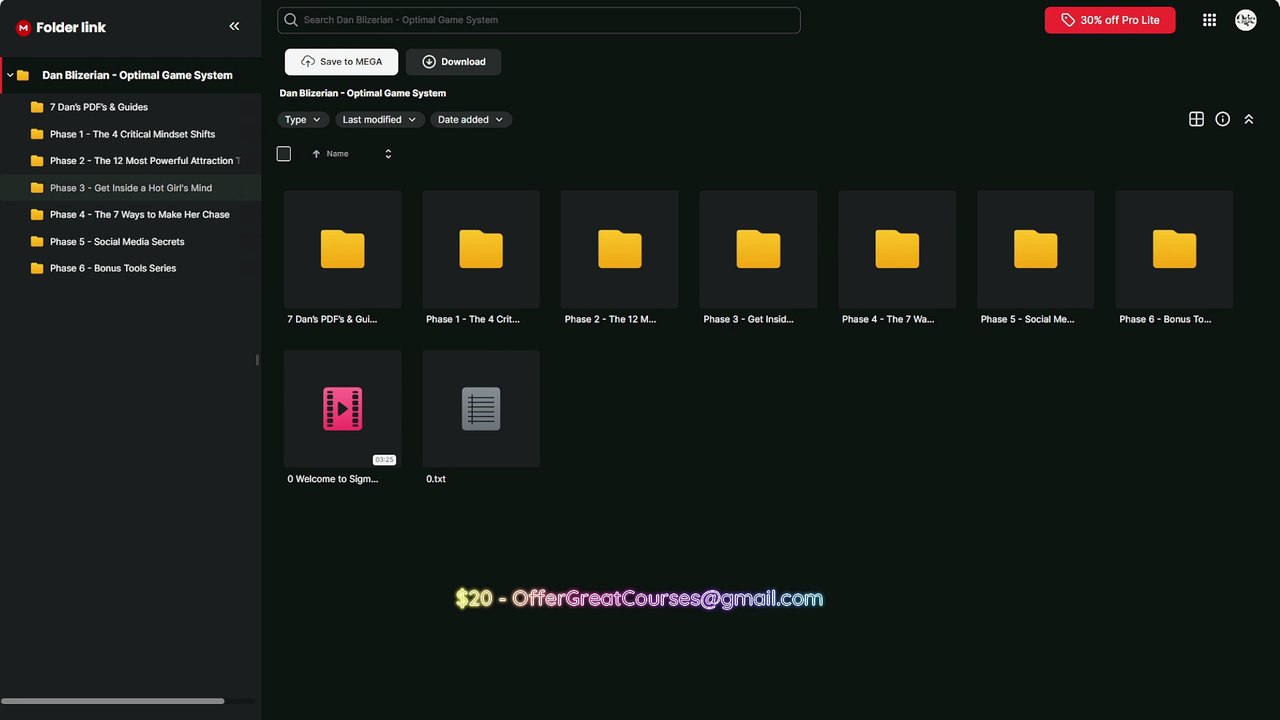
Task: Select the Dan Blizerian - Optimal Game System root
Action: [x=130, y=75]
